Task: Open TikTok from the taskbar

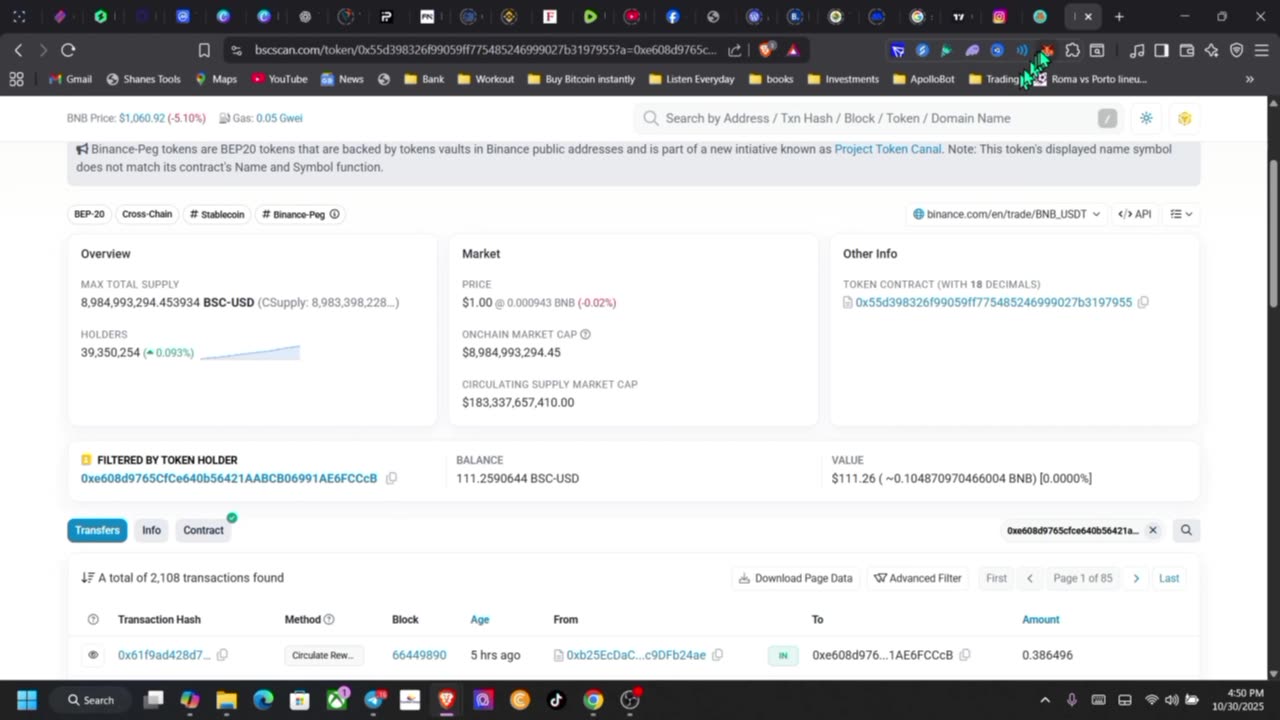Action: tap(557, 700)
